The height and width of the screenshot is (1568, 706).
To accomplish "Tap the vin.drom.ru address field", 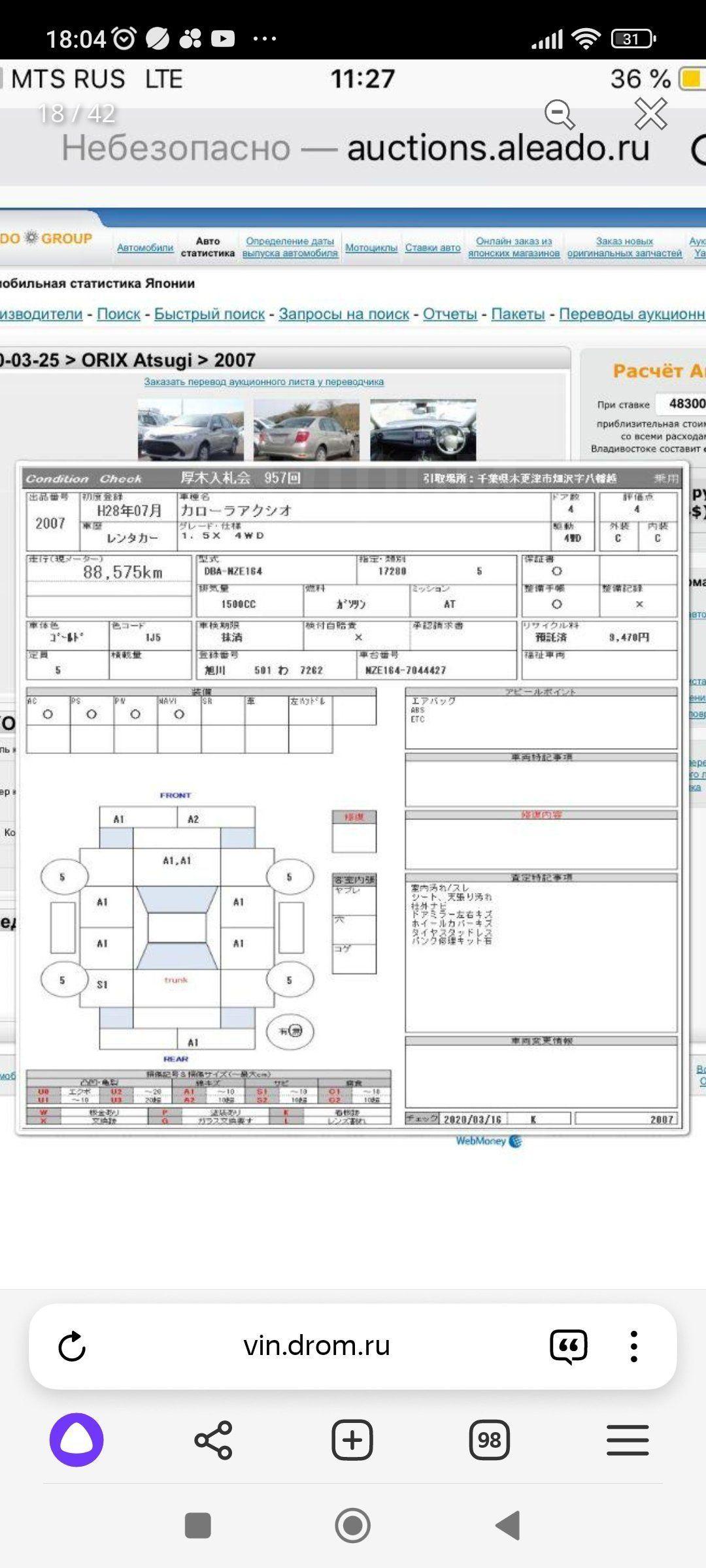I will tap(317, 1347).
